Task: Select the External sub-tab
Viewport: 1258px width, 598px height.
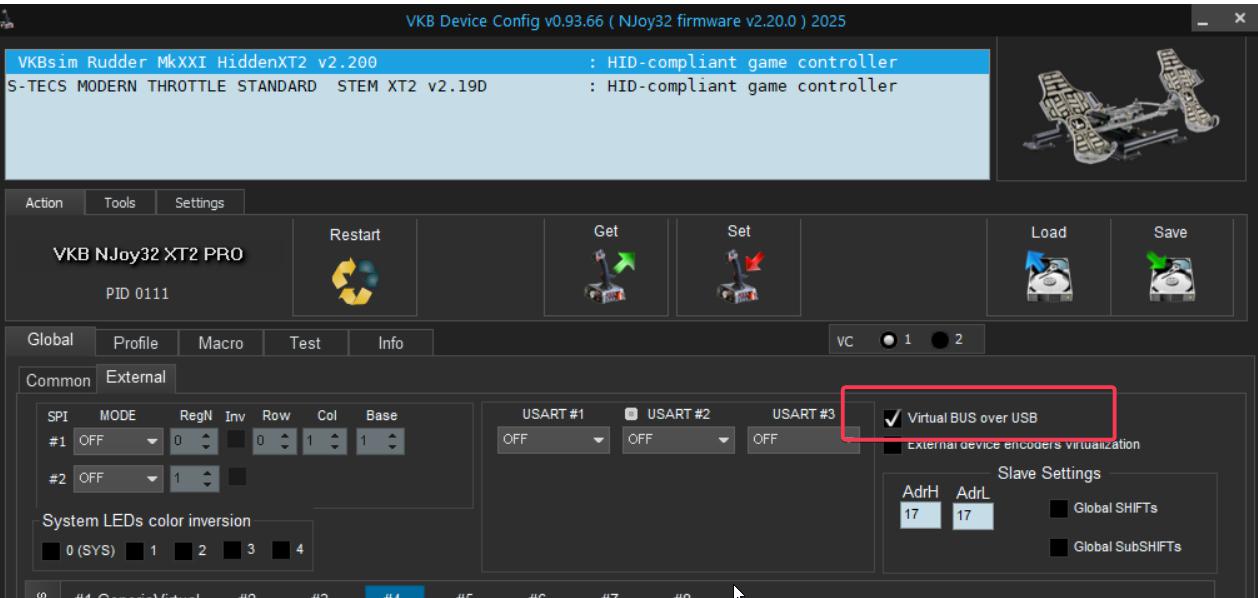Action: (x=136, y=378)
